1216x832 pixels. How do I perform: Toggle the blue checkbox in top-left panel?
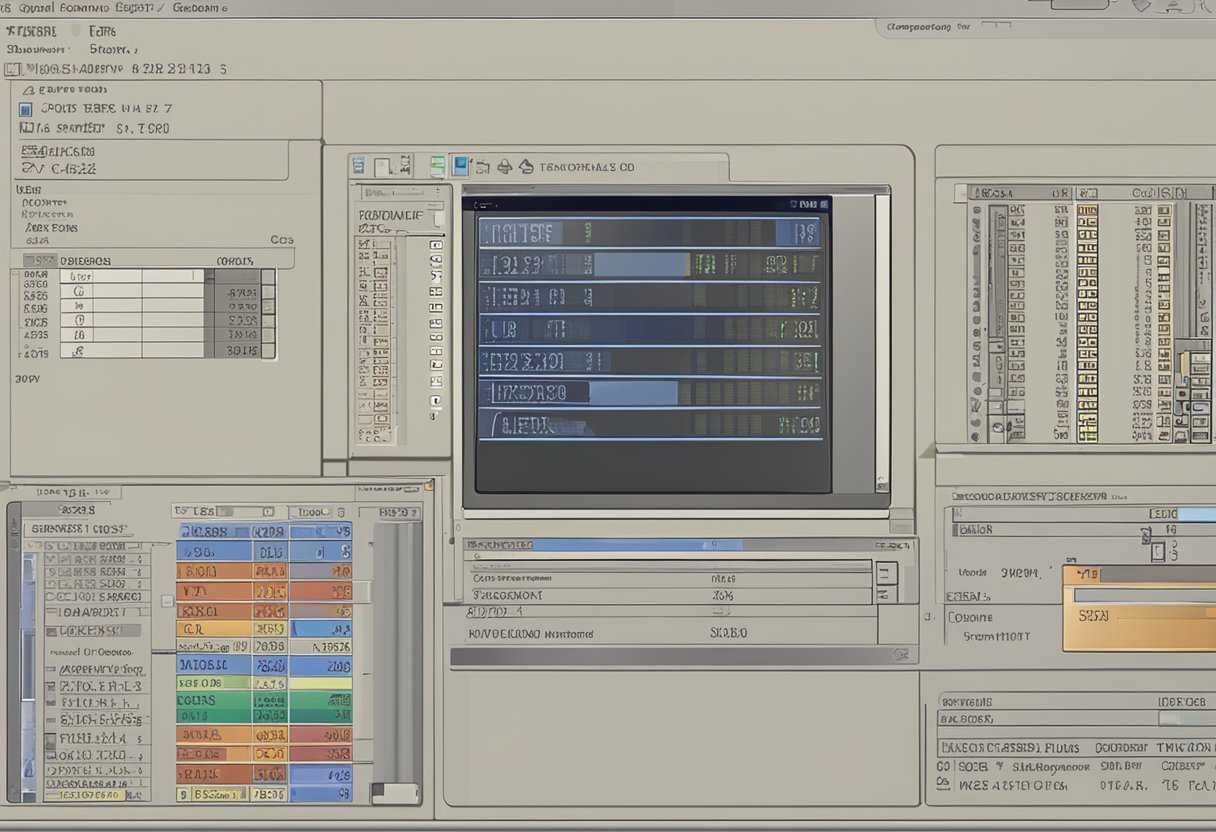click(26, 109)
